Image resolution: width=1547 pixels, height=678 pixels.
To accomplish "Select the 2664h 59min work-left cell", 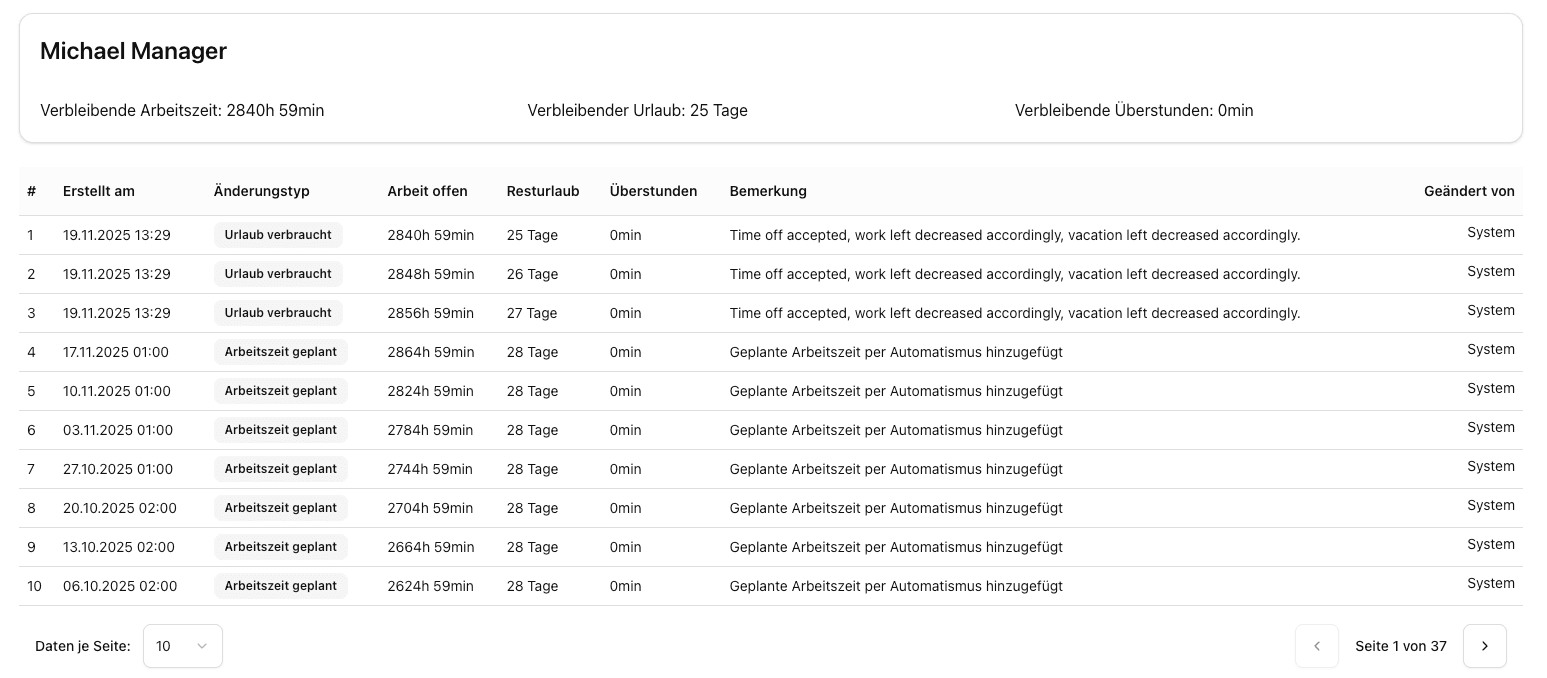I will coord(431,547).
